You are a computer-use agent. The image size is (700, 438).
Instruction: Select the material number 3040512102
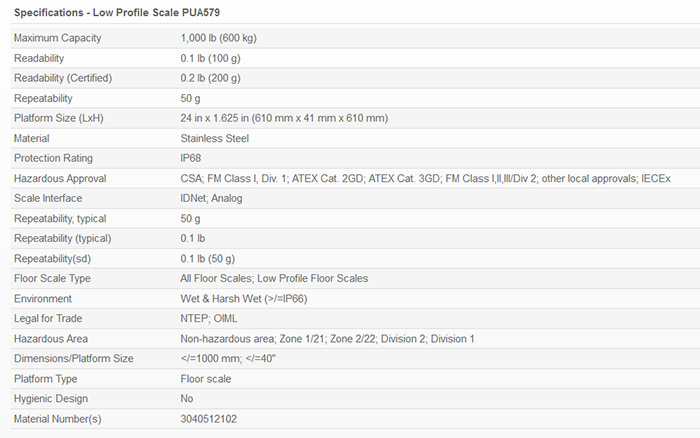[209, 418]
